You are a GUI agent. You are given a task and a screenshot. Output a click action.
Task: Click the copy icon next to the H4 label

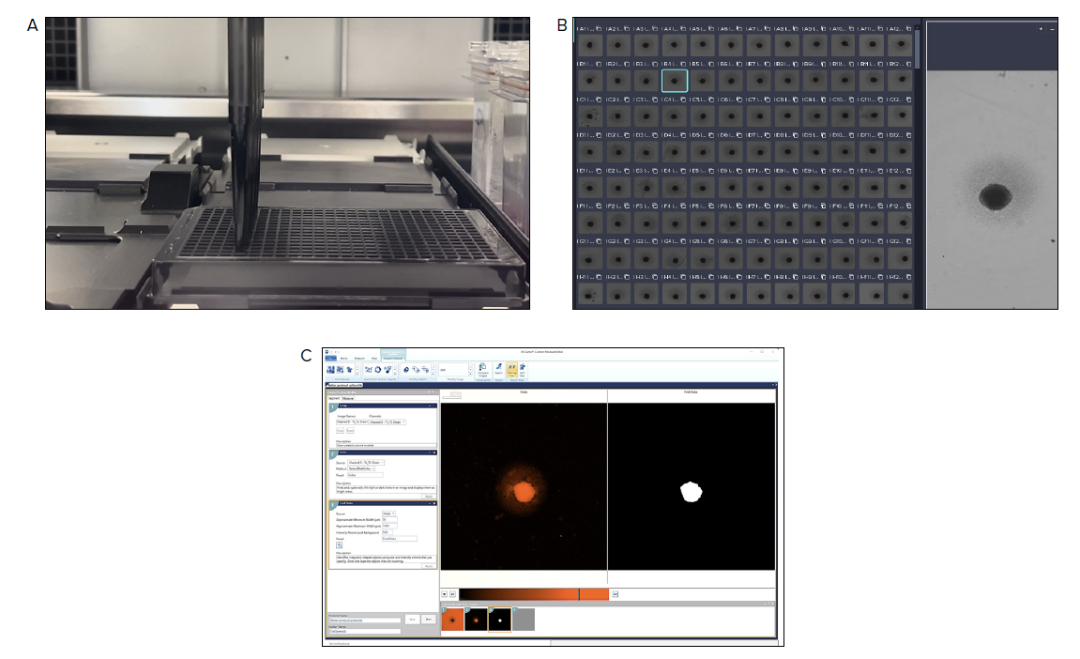(x=683, y=277)
